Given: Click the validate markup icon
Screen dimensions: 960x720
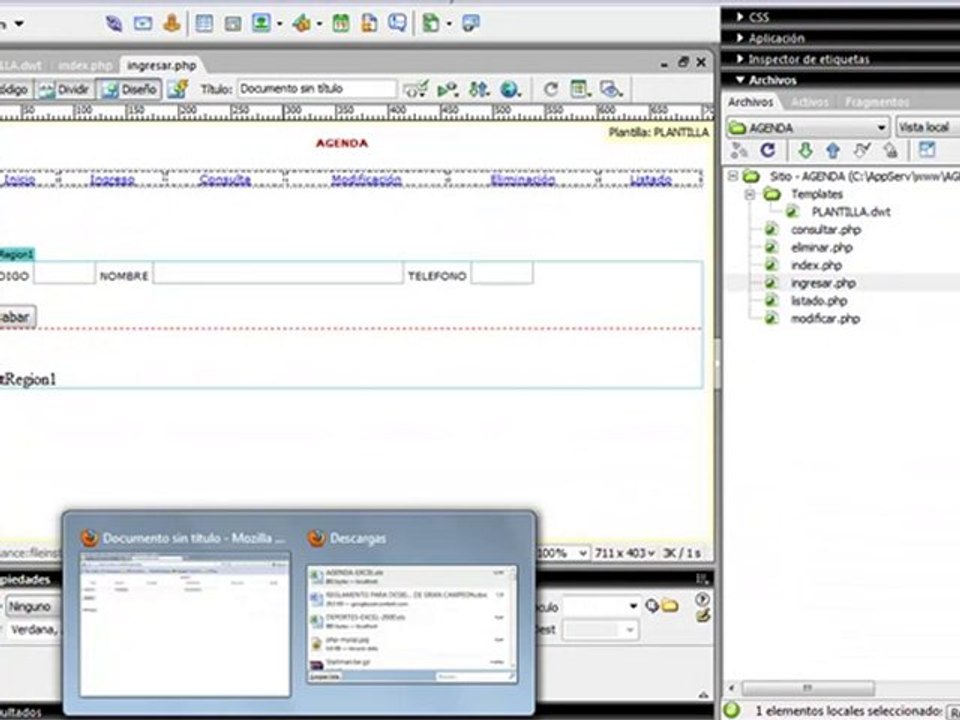Looking at the screenshot, I should coord(415,89).
